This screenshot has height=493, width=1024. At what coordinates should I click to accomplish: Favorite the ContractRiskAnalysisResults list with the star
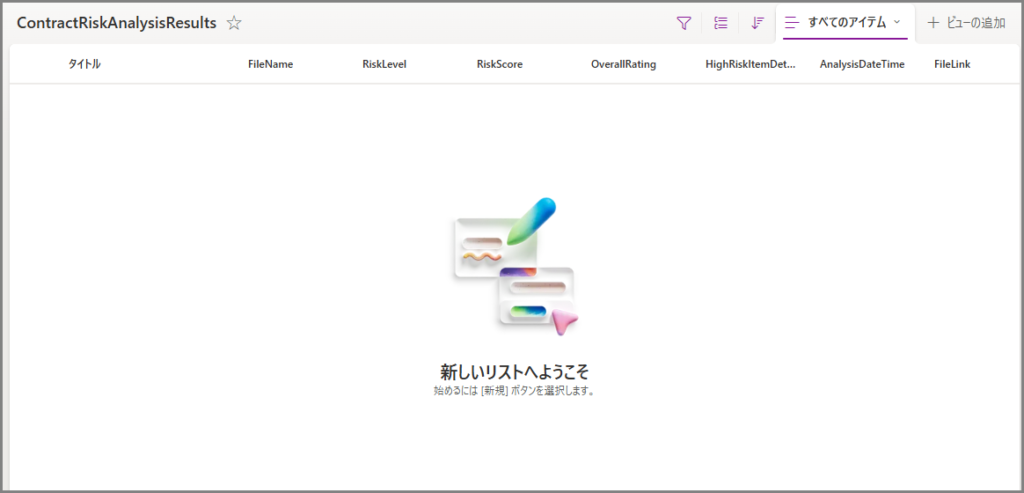(x=234, y=23)
